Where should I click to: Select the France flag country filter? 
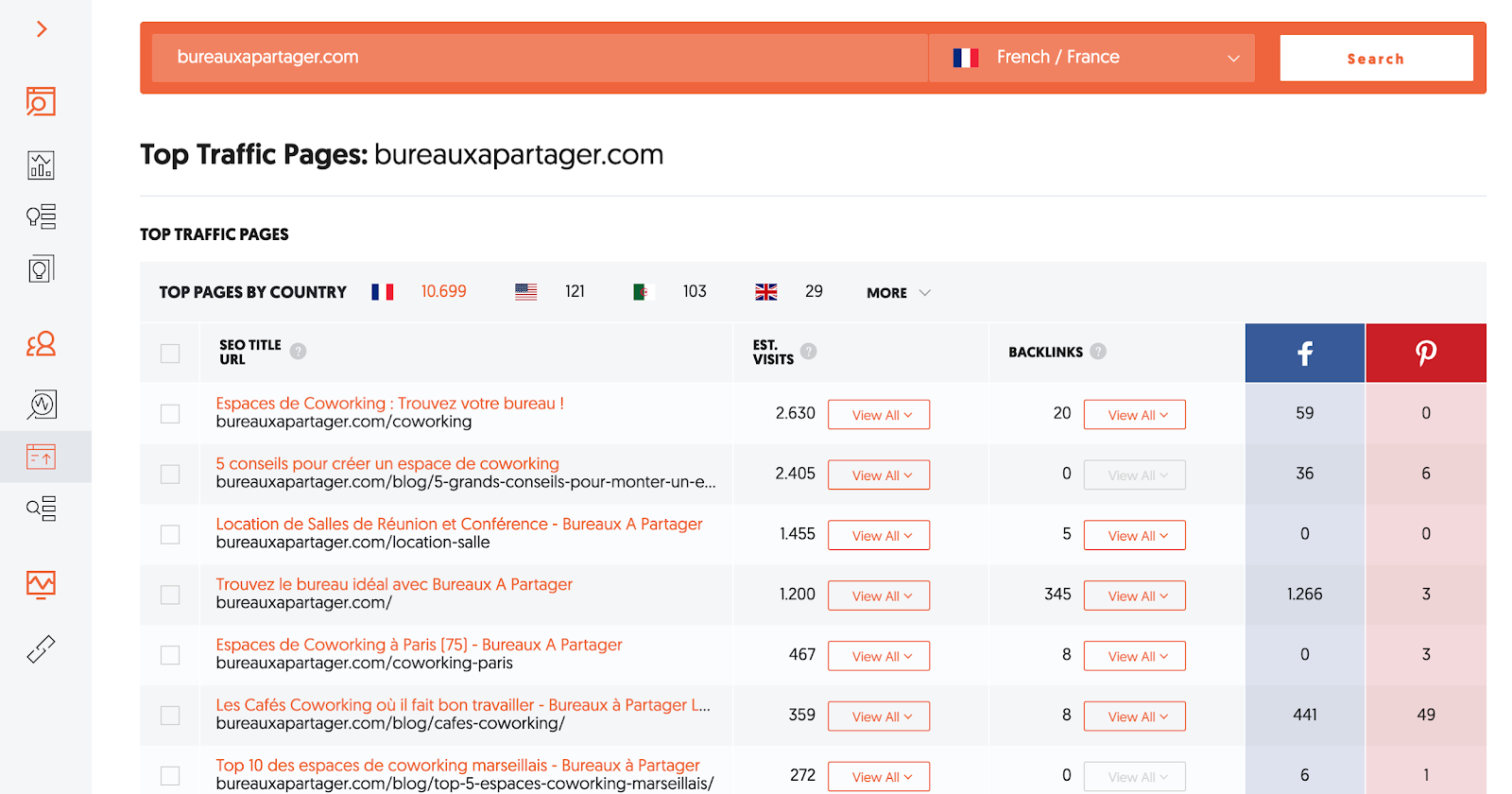[x=383, y=292]
